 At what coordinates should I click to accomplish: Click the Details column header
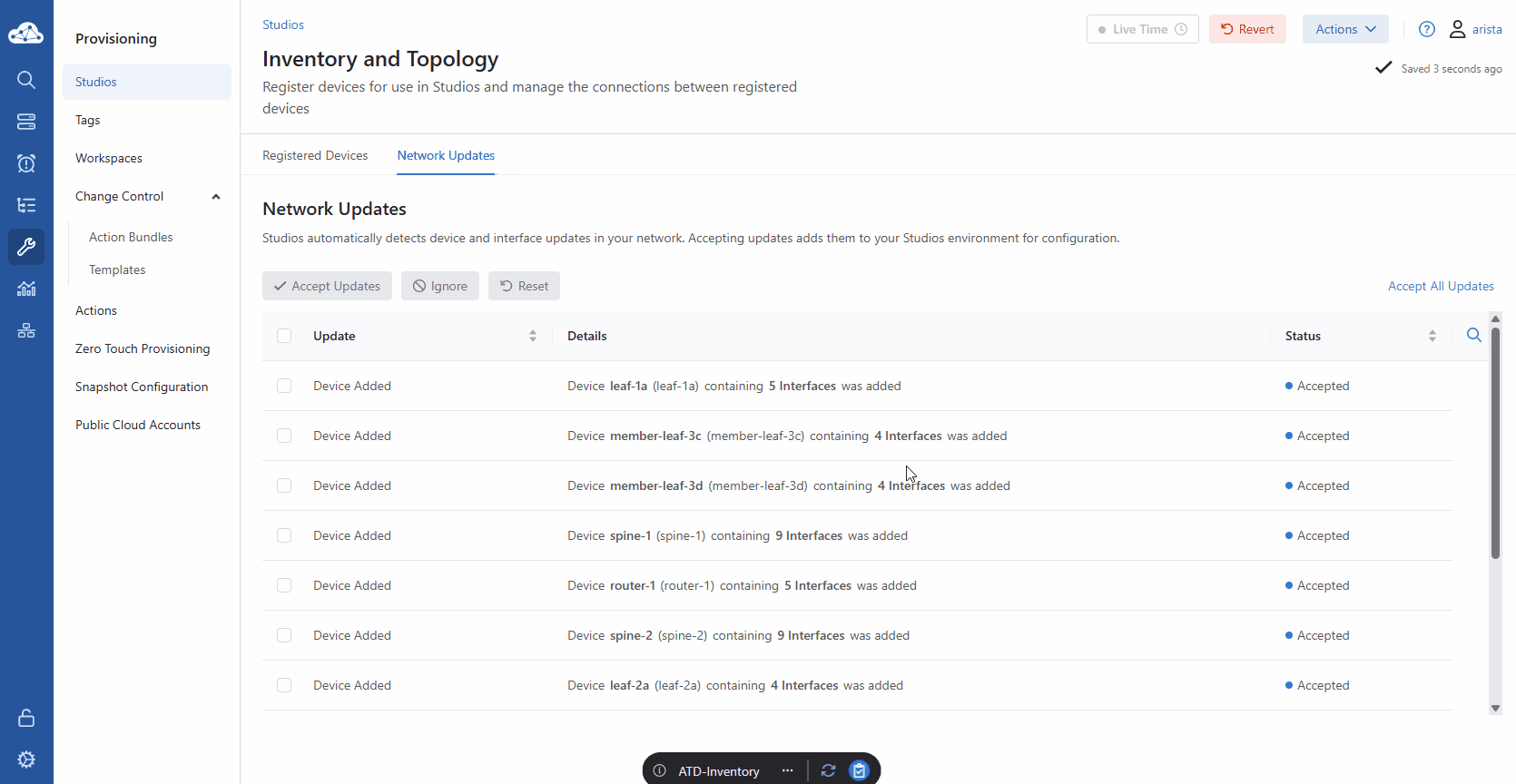coord(587,336)
